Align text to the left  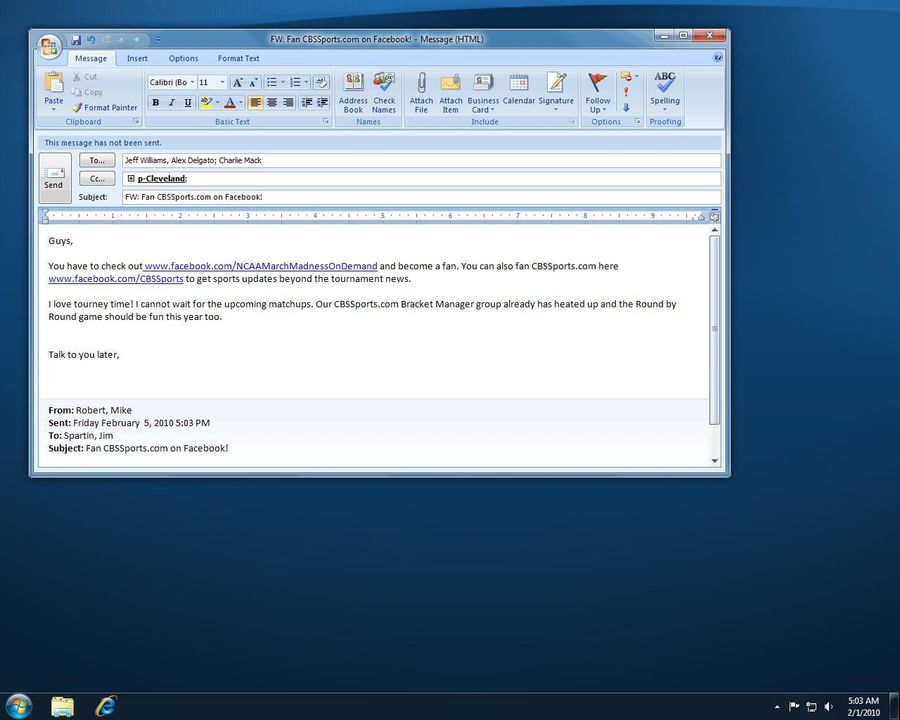click(x=255, y=102)
